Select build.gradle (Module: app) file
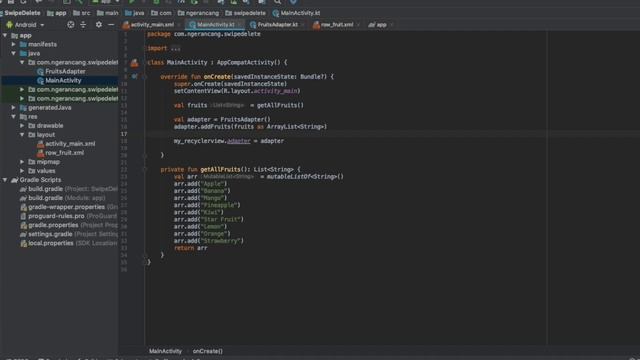The width and height of the screenshot is (640, 360). click(x=62, y=198)
